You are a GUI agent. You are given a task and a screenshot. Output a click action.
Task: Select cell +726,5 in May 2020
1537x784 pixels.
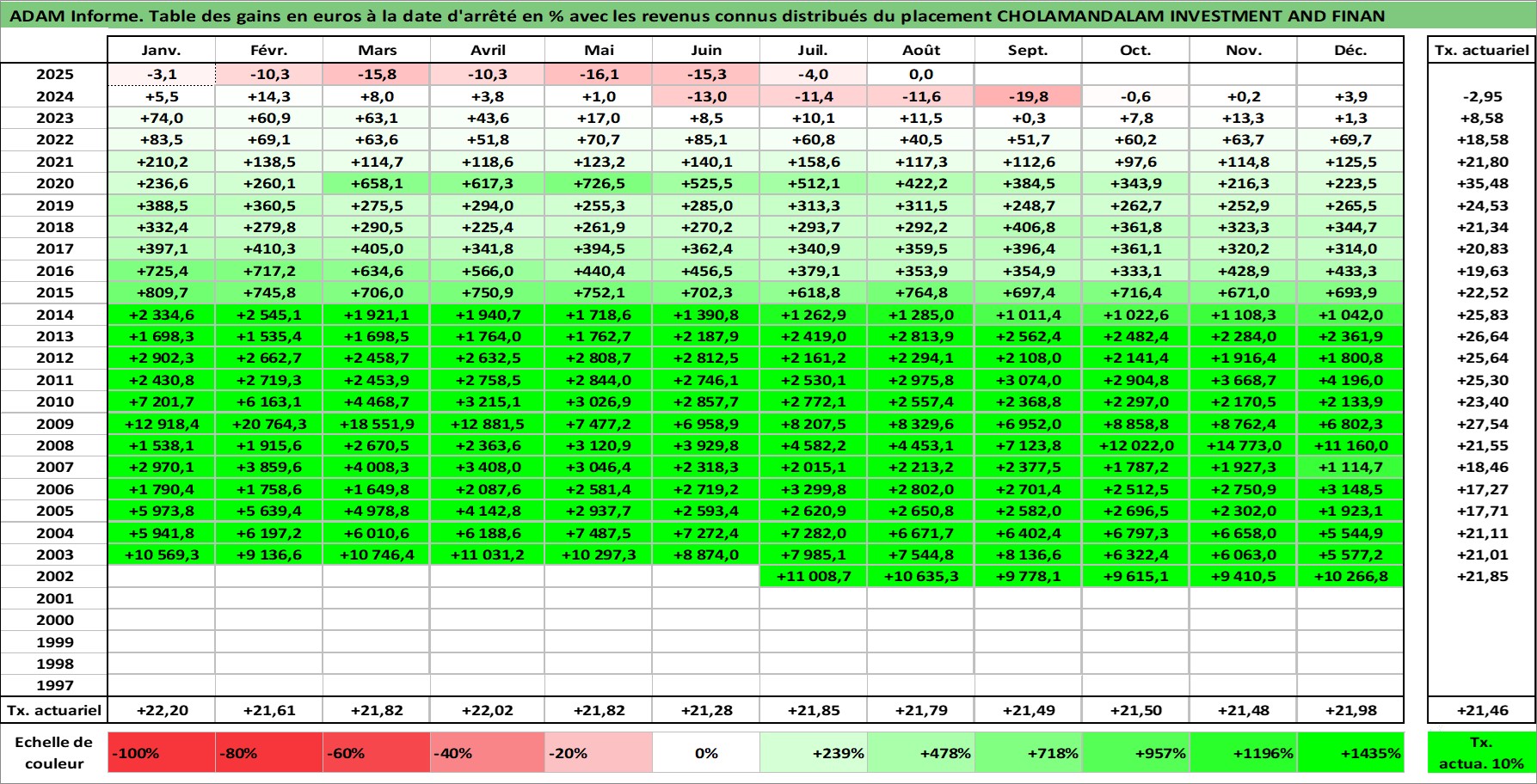tap(599, 183)
